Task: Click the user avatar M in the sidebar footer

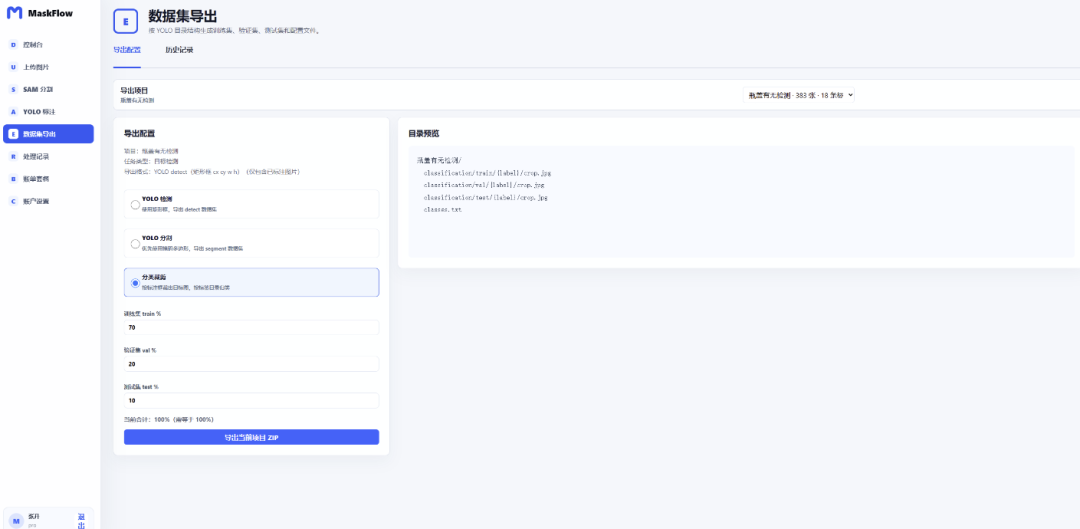Action: 17,521
